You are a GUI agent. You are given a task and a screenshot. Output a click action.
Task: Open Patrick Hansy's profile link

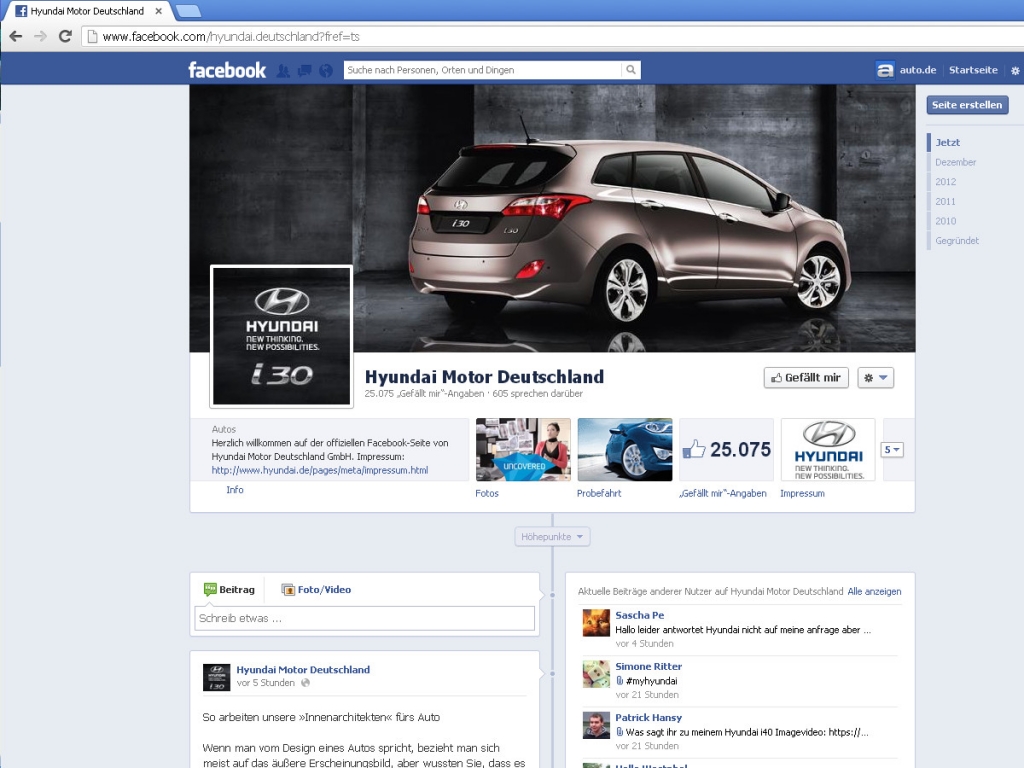[648, 717]
